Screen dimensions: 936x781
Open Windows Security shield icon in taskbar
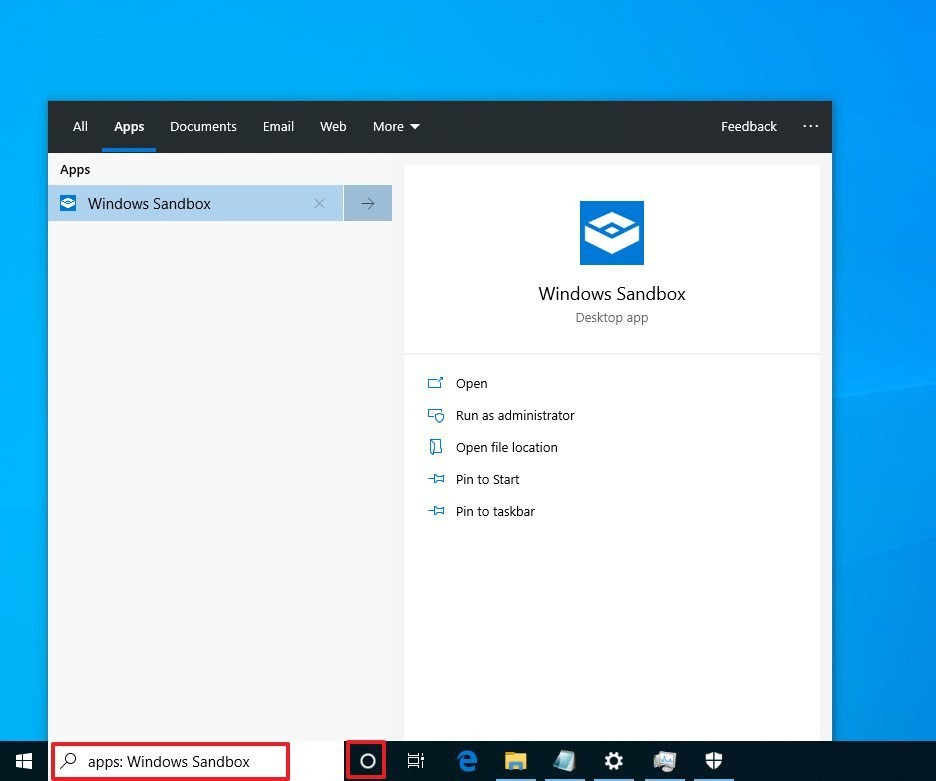coord(714,761)
